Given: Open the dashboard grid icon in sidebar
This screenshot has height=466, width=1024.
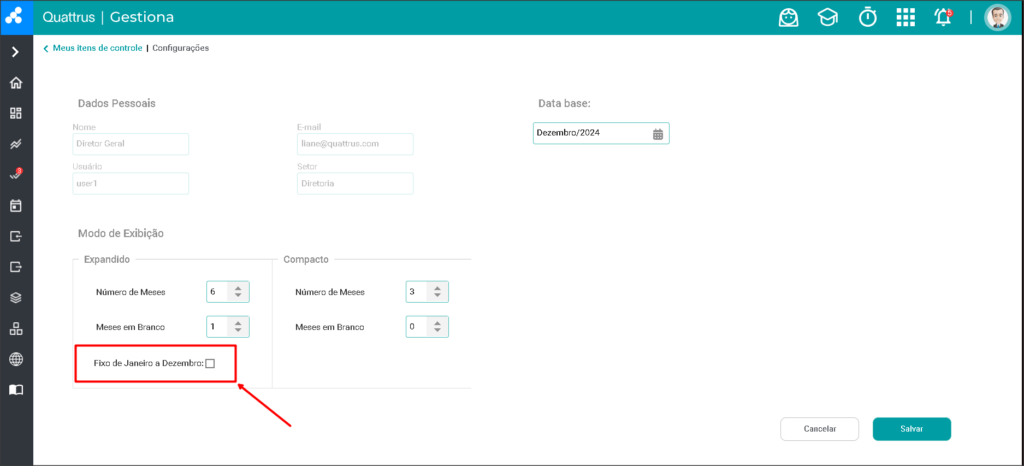Looking at the screenshot, I should tap(16, 114).
